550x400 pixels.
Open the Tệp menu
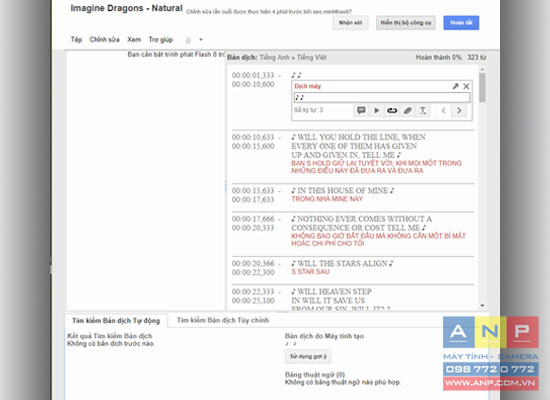(x=76, y=39)
